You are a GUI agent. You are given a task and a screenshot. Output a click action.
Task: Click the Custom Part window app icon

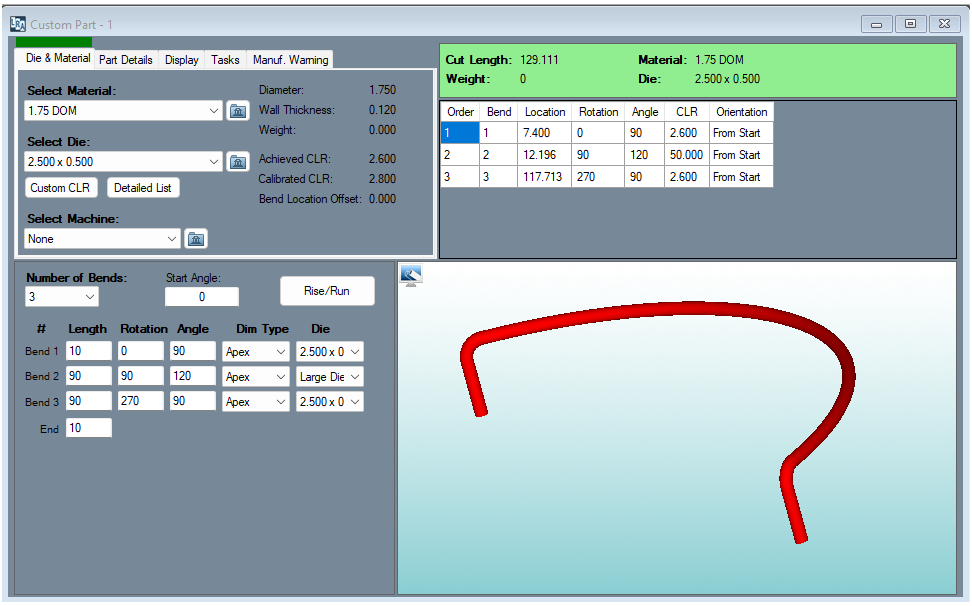pyautogui.click(x=18, y=24)
